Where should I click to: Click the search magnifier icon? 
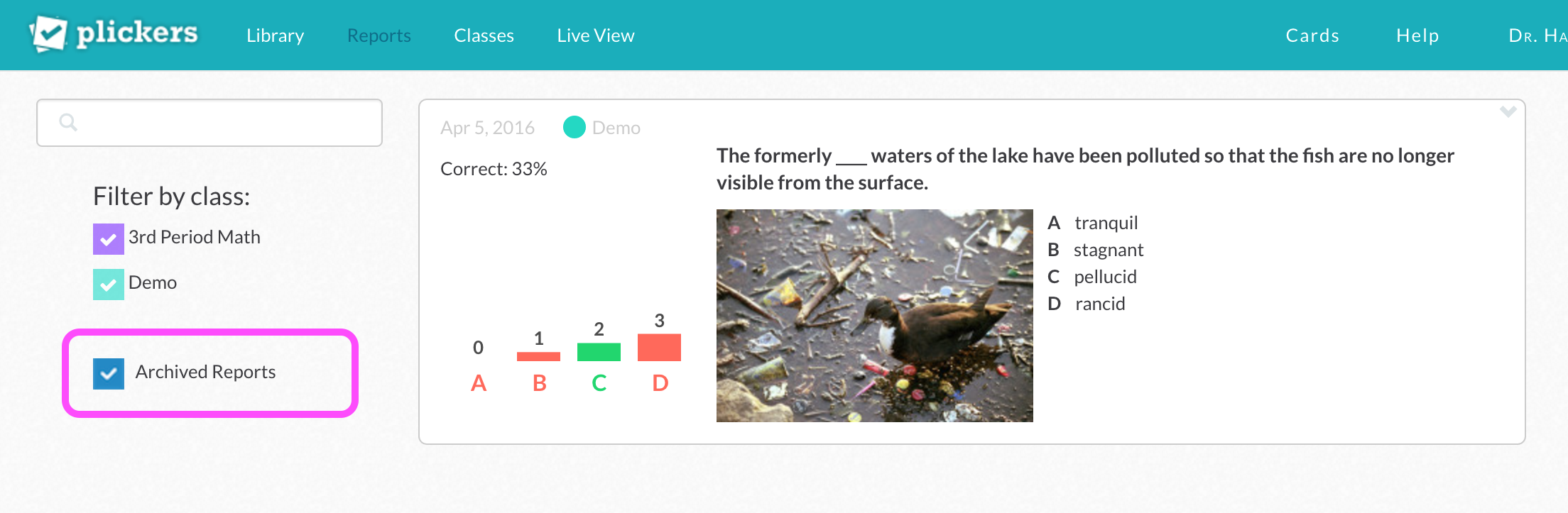click(68, 123)
